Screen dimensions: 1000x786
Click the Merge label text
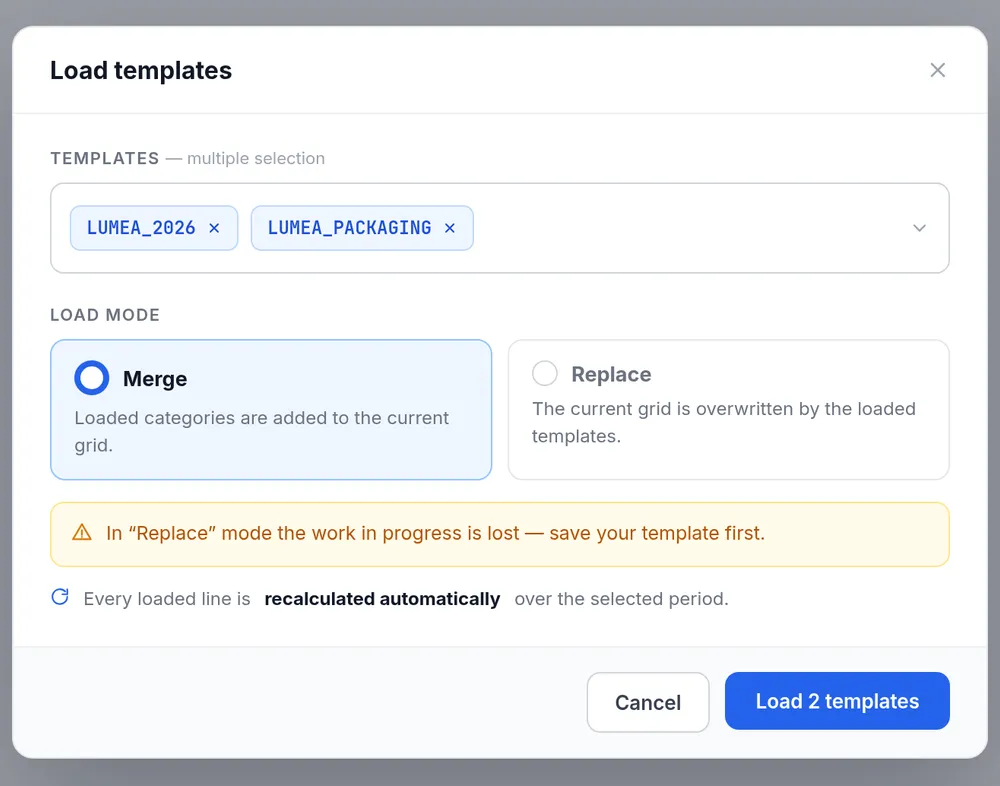pyautogui.click(x=155, y=379)
